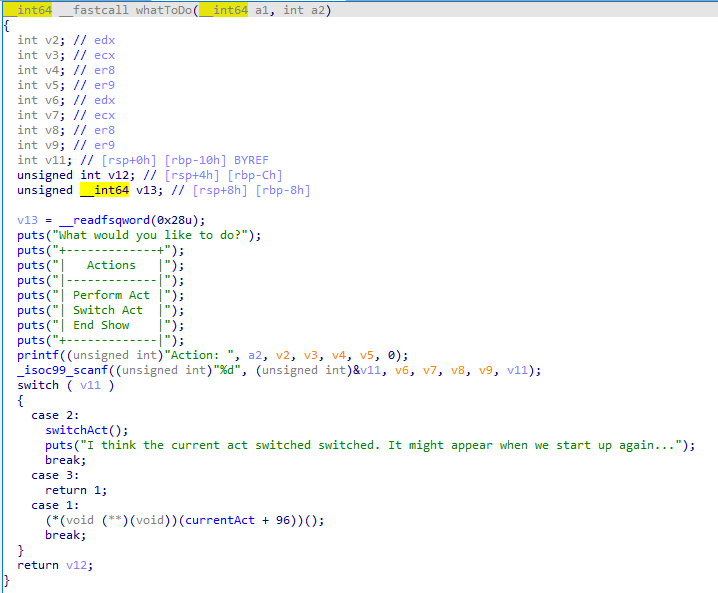This screenshot has width=718, height=593.
Task: Click the v4 declaration with er8 comment
Action: [66, 70]
